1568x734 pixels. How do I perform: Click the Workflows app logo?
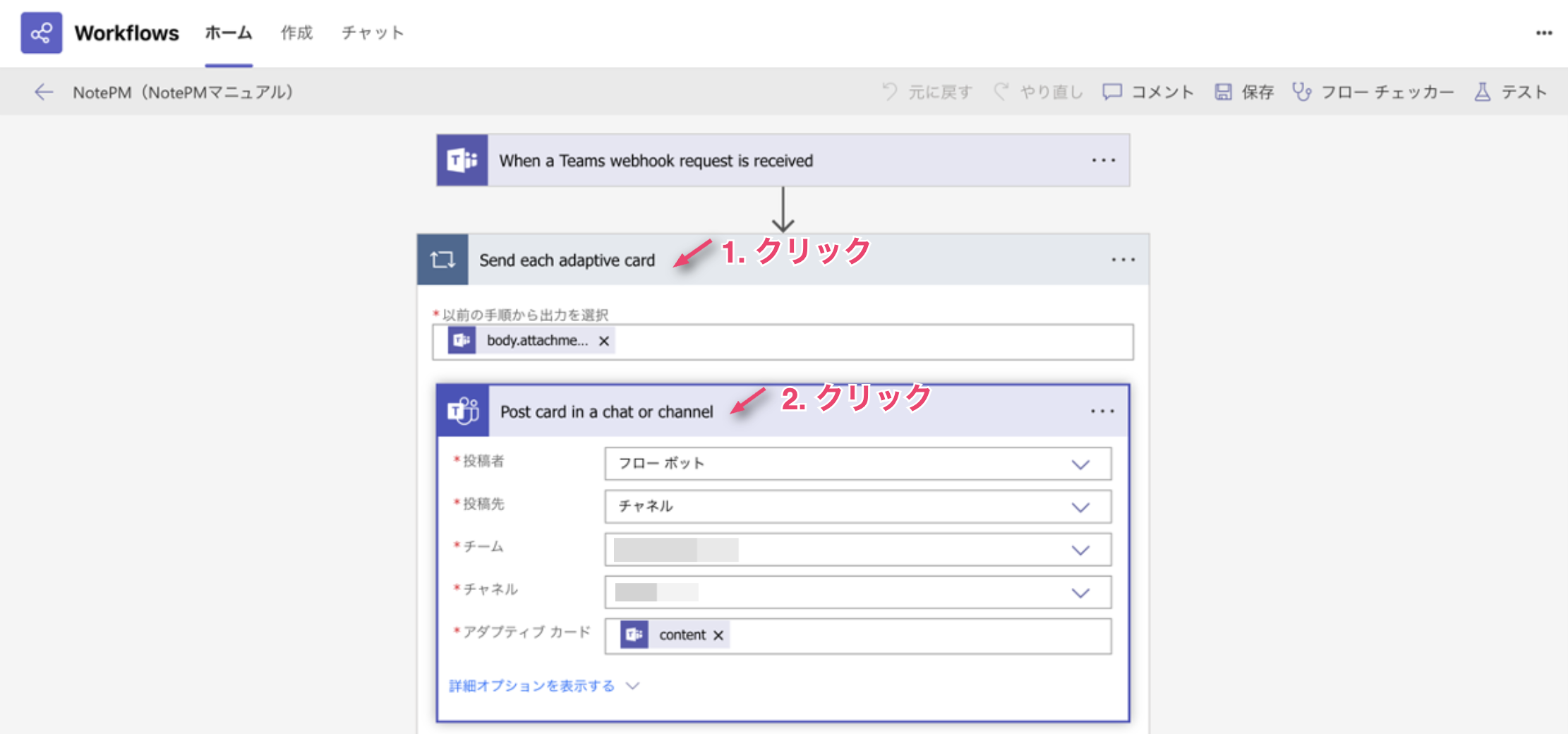42,32
